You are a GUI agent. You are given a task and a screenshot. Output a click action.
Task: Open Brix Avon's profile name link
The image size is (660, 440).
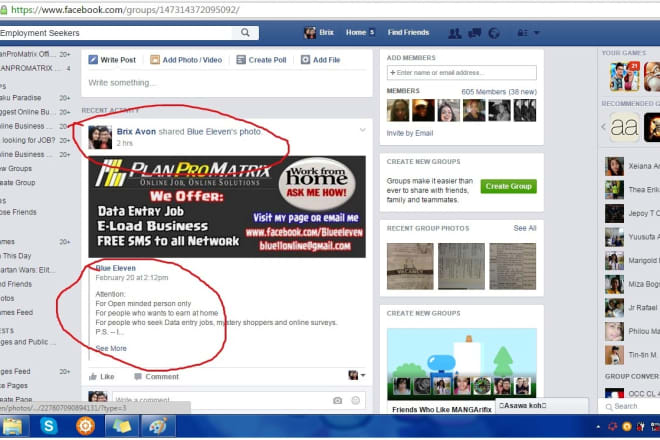136,131
